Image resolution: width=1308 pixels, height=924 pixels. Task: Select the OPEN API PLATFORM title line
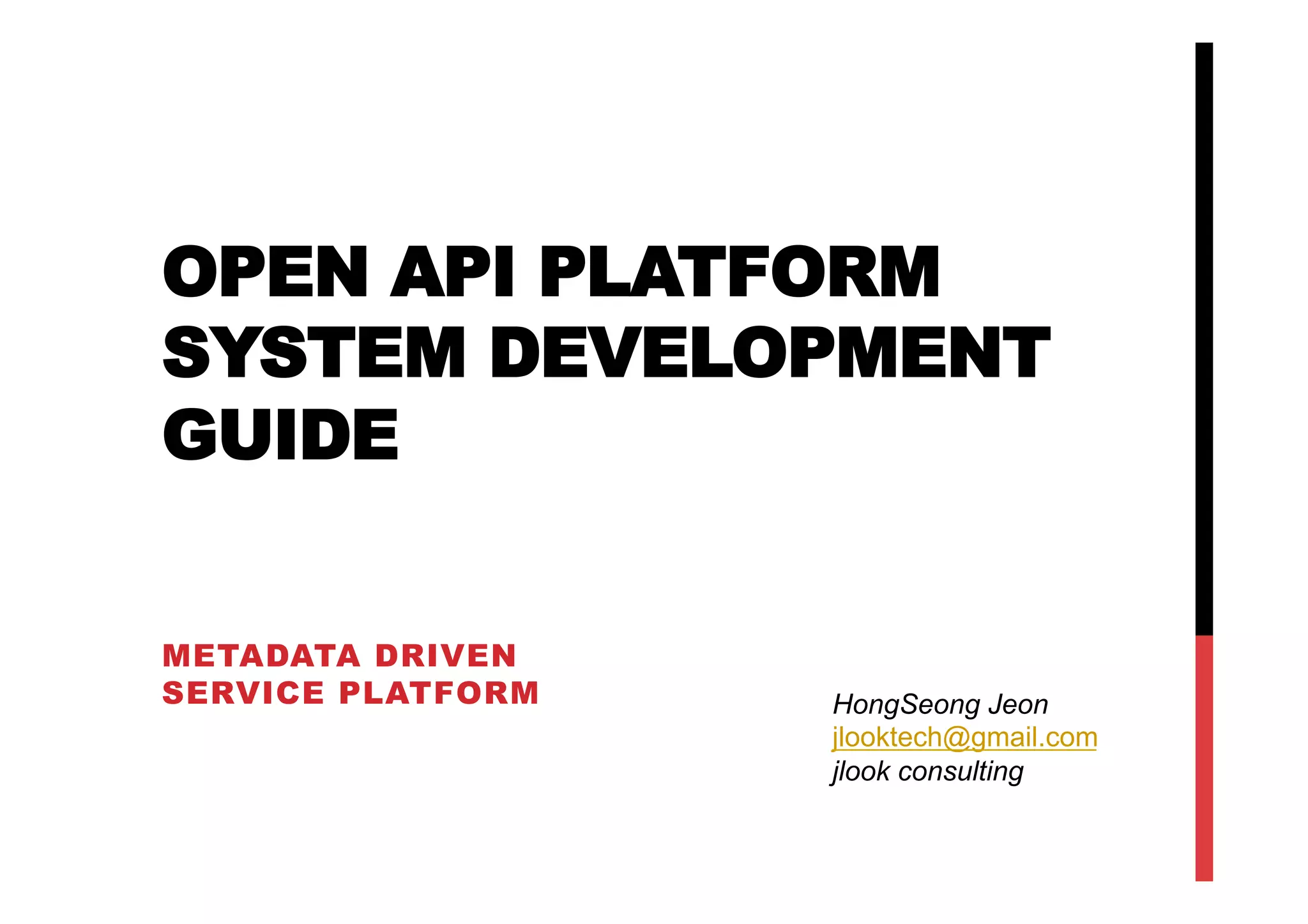551,272
